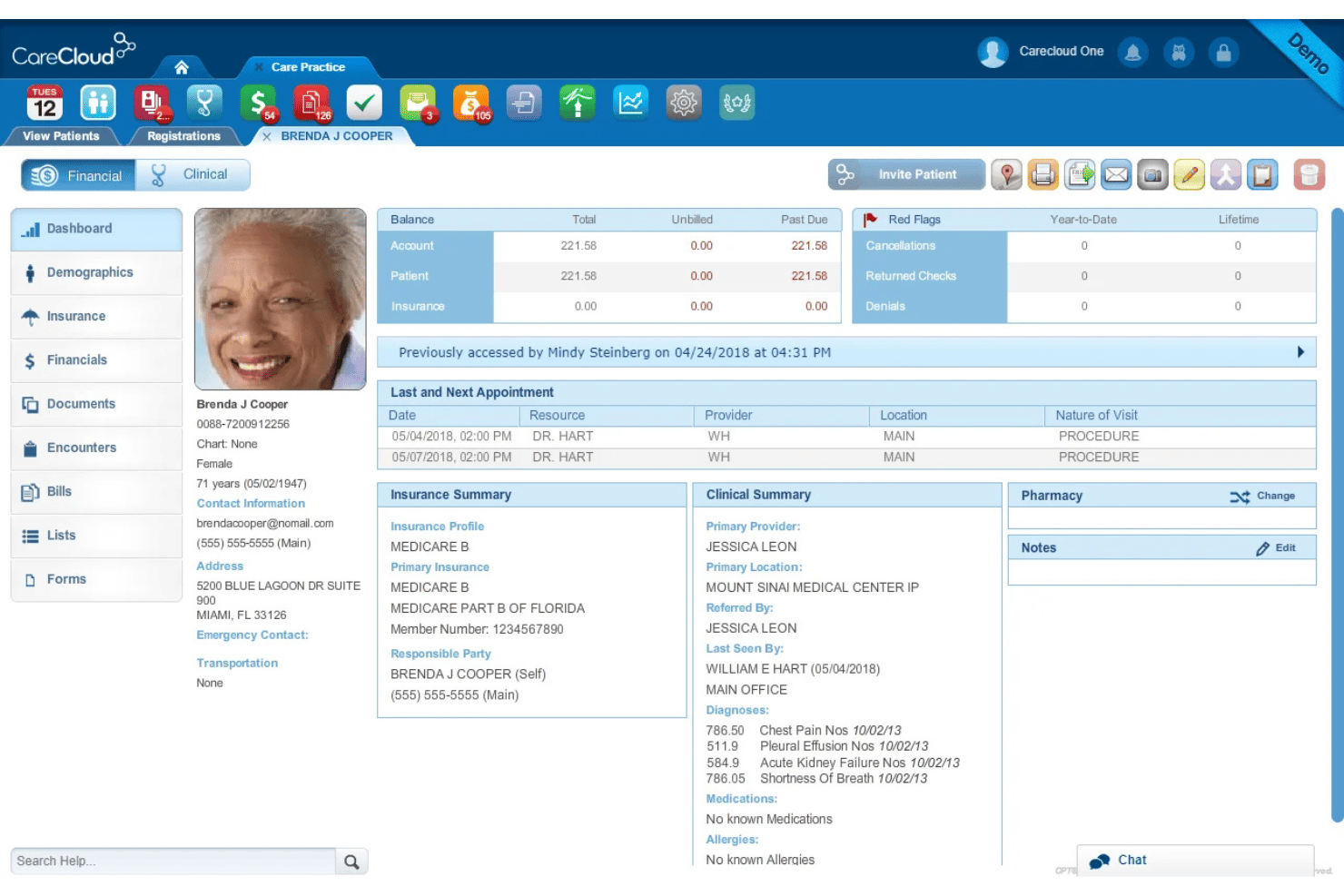Screen dimensions: 1344x896
Task: Open the blue analytics chart icon
Action: [x=630, y=103]
